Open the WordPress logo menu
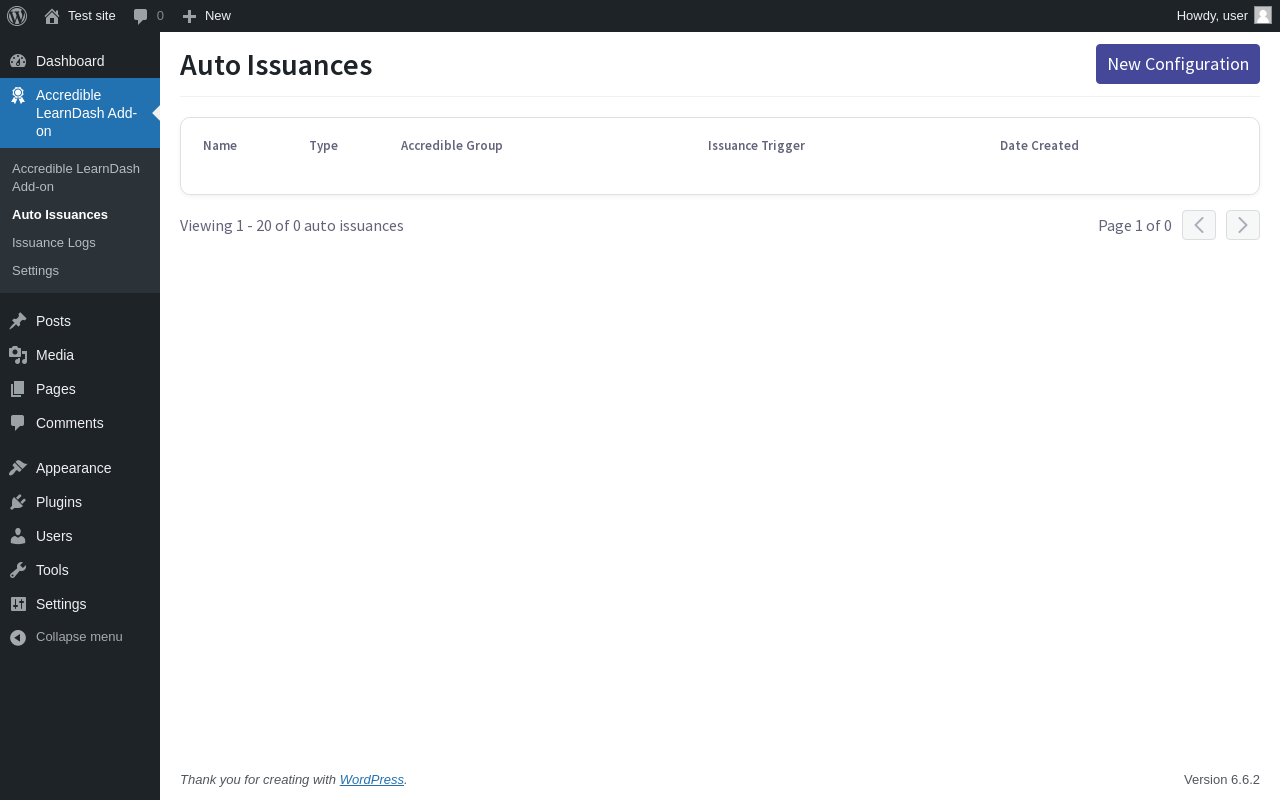This screenshot has height=800, width=1280. click(17, 16)
